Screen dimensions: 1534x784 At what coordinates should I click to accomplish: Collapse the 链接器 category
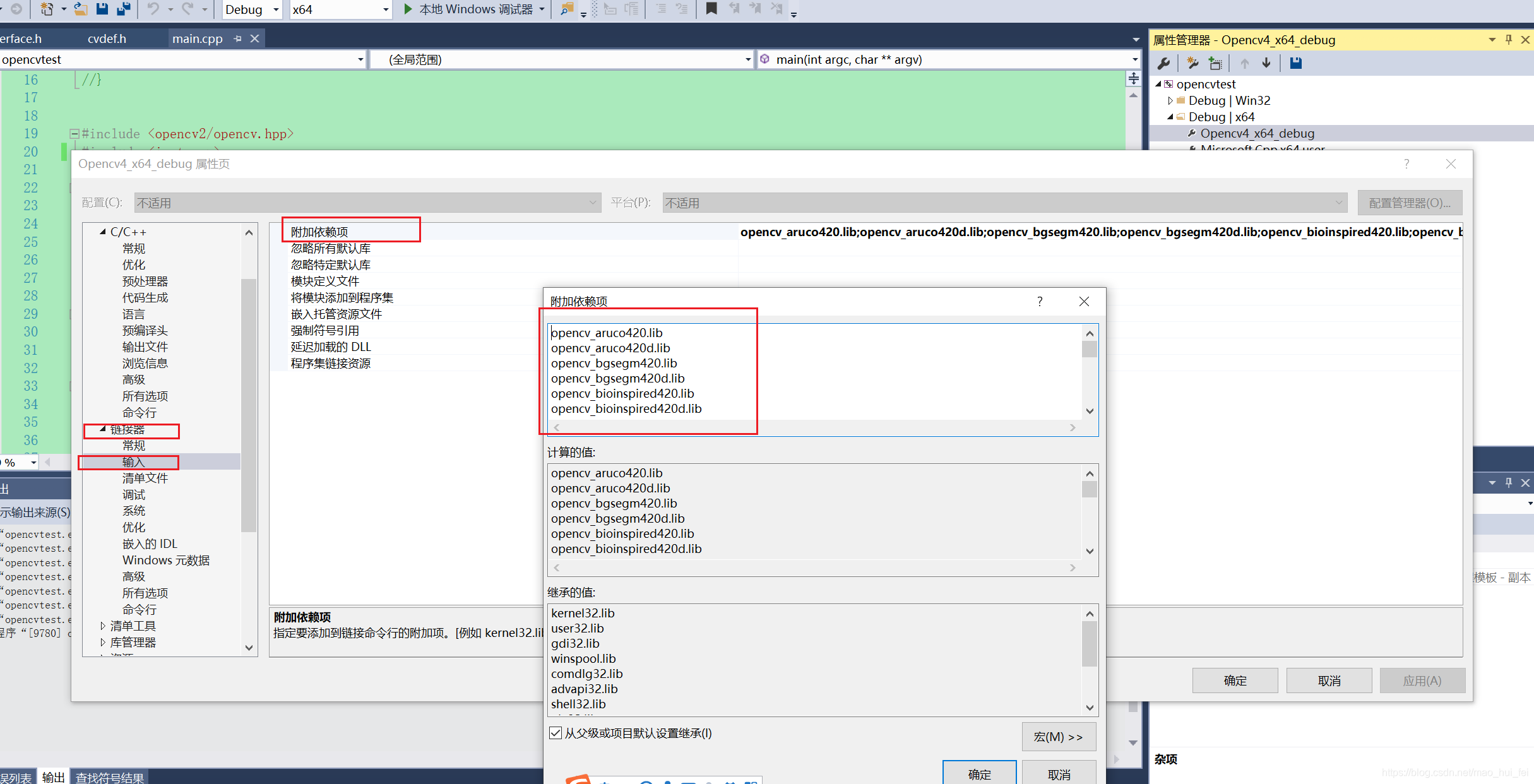pyautogui.click(x=103, y=429)
